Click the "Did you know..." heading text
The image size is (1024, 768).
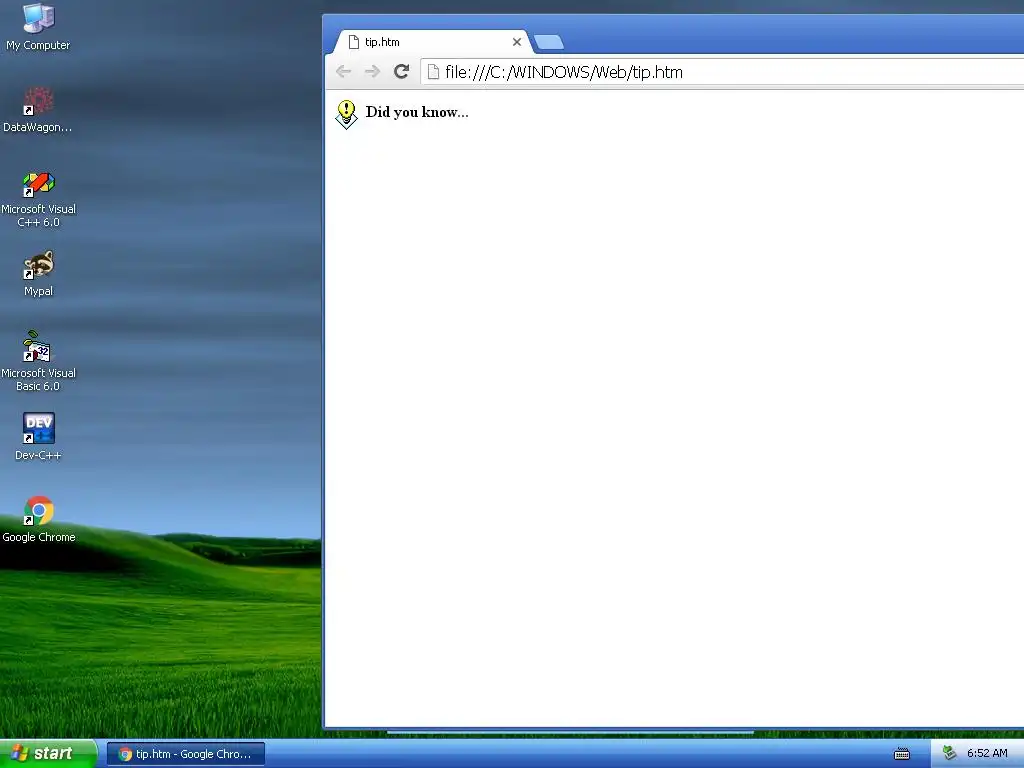[x=417, y=112]
